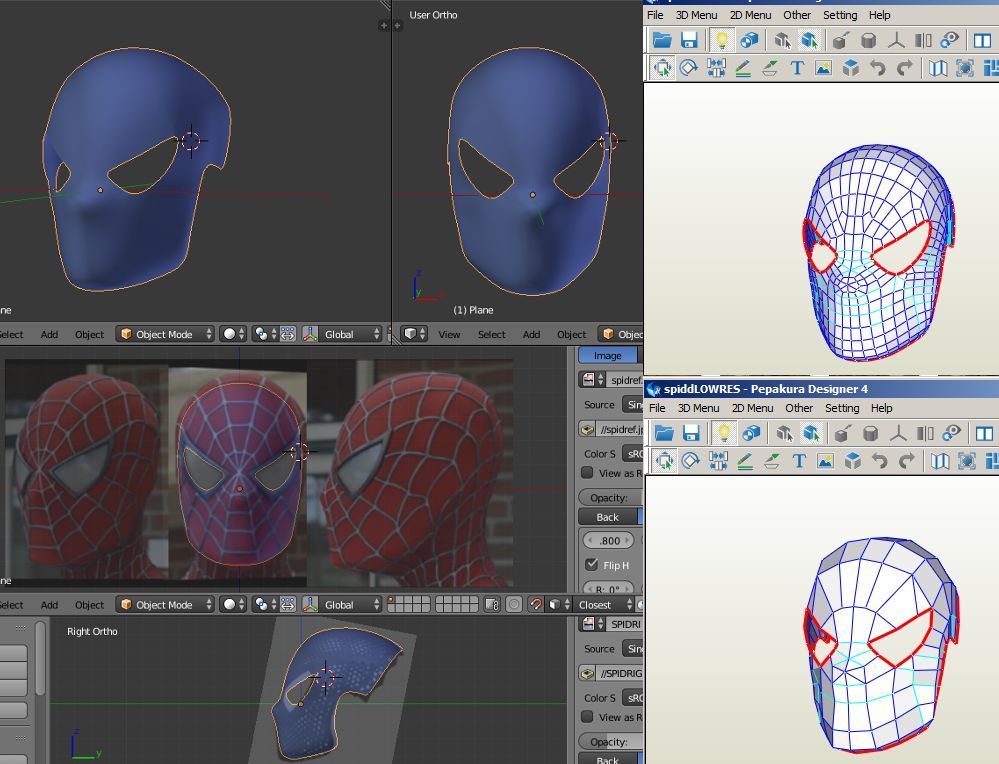Open 3D Menu in top Pepakura window
Screen dimensions: 999x764
[696, 15]
